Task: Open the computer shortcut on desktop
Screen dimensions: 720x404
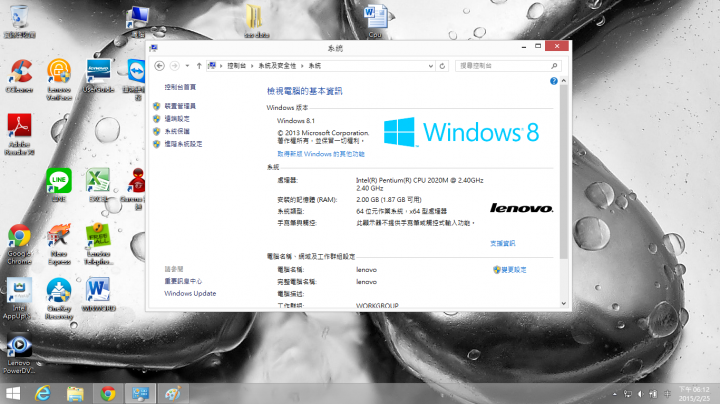Action: 138,22
